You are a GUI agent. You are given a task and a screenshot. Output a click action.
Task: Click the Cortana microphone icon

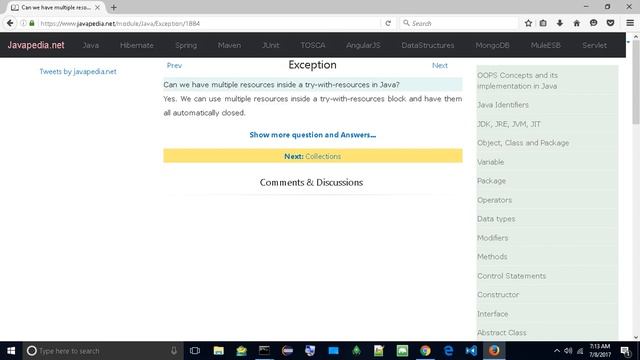(x=173, y=351)
